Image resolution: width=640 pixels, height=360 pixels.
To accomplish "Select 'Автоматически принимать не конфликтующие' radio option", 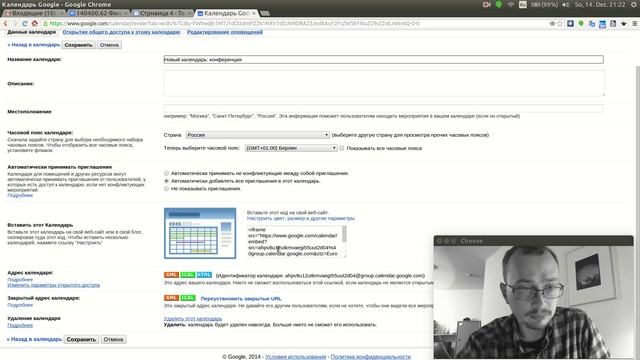I will coord(167,173).
